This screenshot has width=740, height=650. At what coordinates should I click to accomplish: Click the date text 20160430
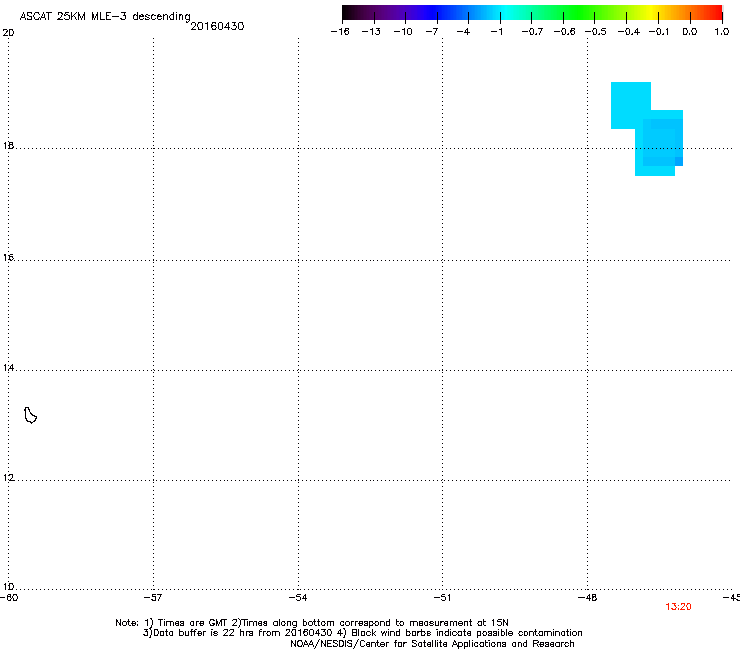tap(217, 26)
